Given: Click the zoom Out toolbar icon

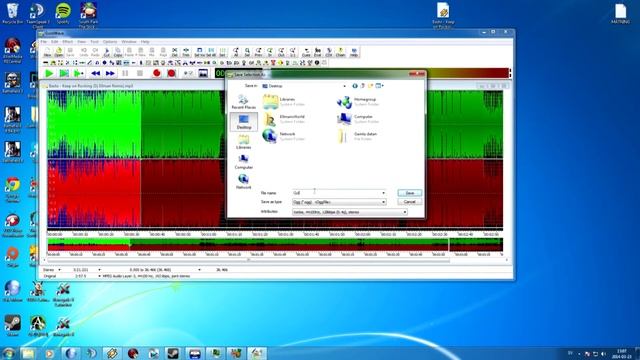Looking at the screenshot, I should click(x=281, y=52).
